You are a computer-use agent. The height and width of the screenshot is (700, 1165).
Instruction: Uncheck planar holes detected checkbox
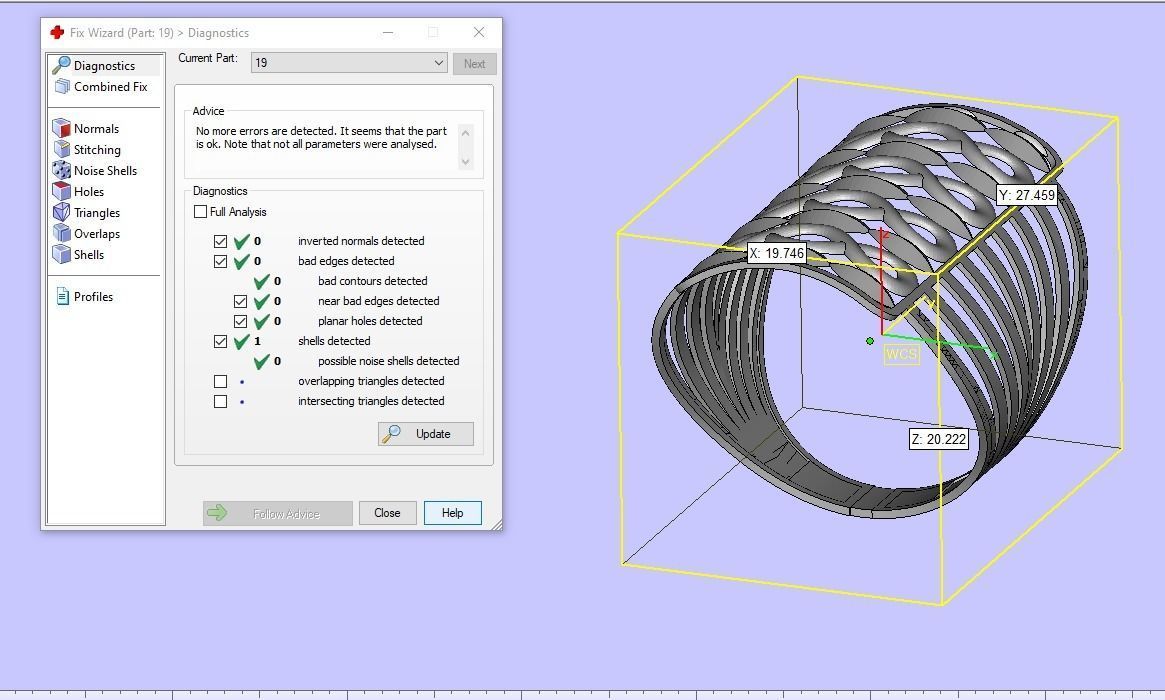click(x=240, y=322)
